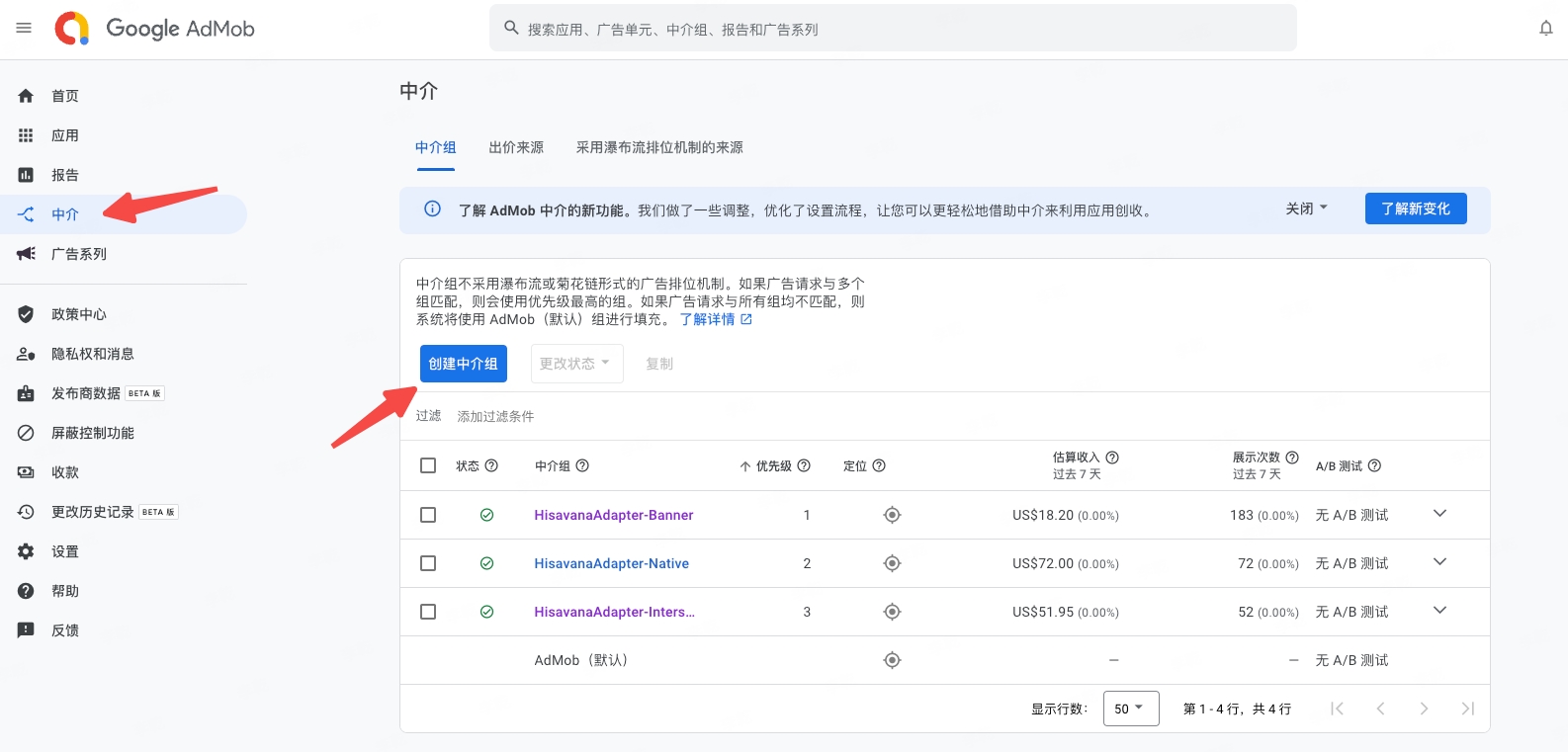This screenshot has height=752, width=1568.
Task: Open the rows-per-page 50 dropdown
Action: pos(1130,709)
